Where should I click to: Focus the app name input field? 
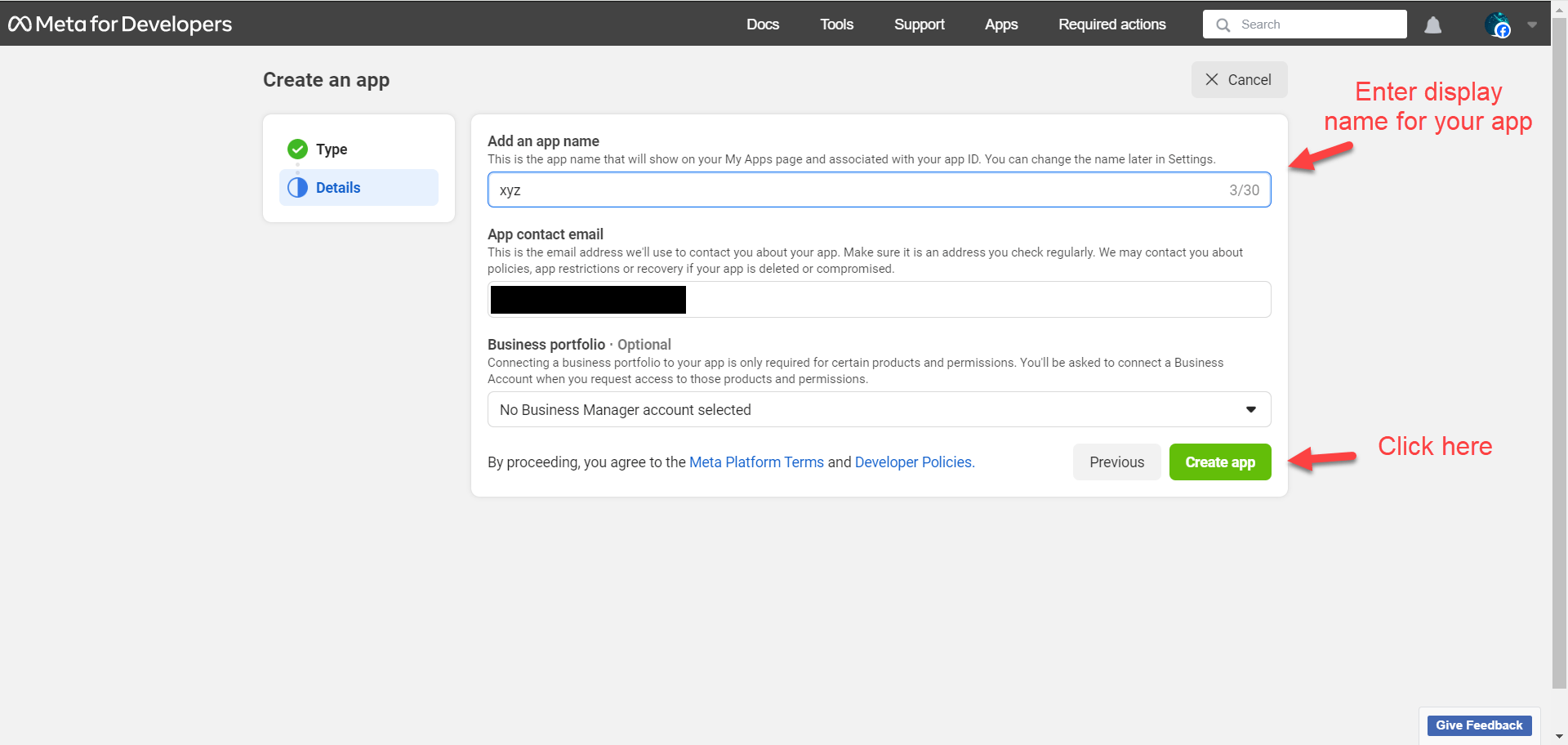click(x=857, y=190)
